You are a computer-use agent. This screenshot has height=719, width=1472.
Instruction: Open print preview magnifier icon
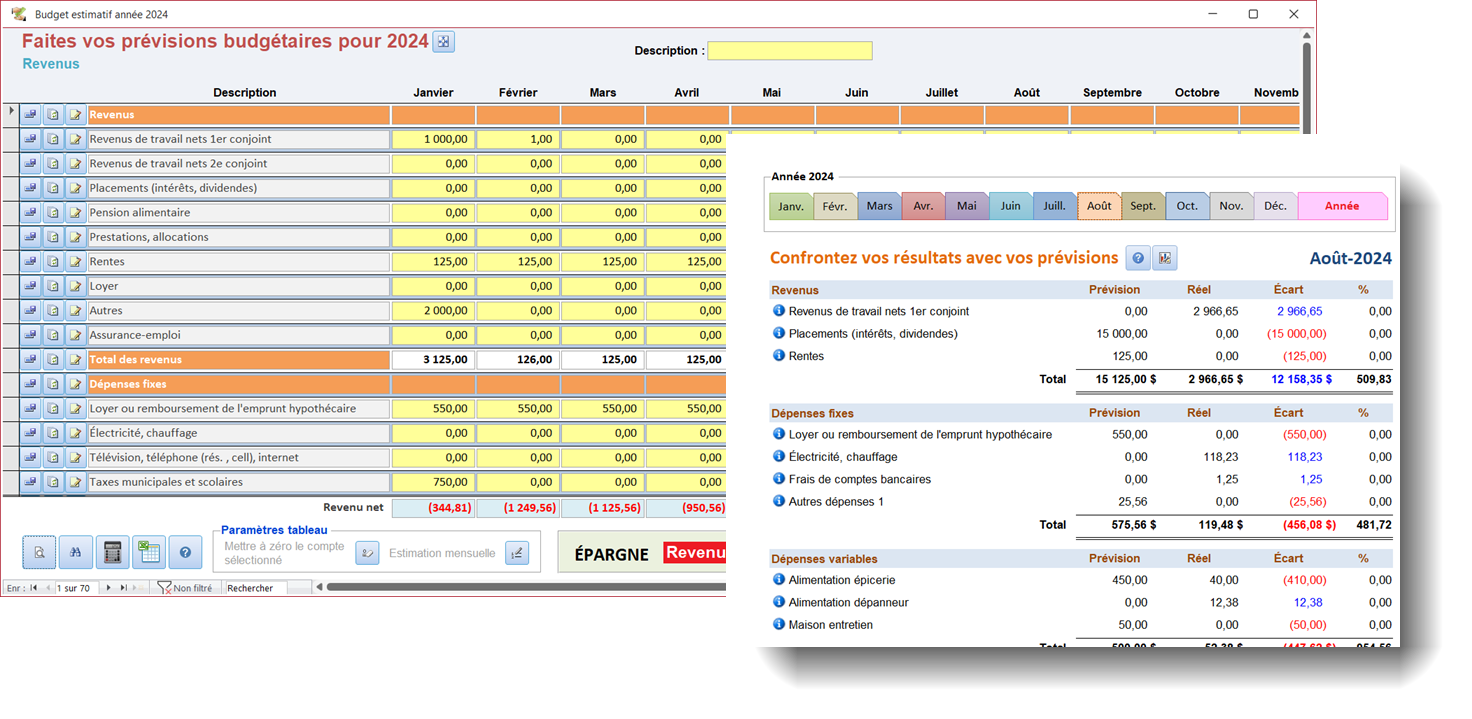pos(39,551)
